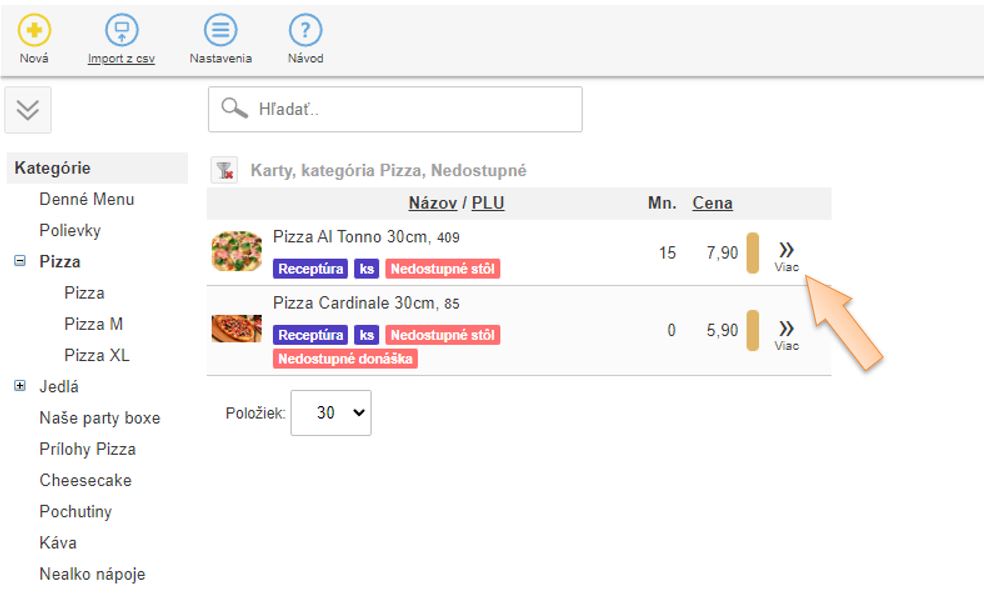This screenshot has width=995, height=599.
Task: Open the Návod help icon
Action: [x=305, y=31]
